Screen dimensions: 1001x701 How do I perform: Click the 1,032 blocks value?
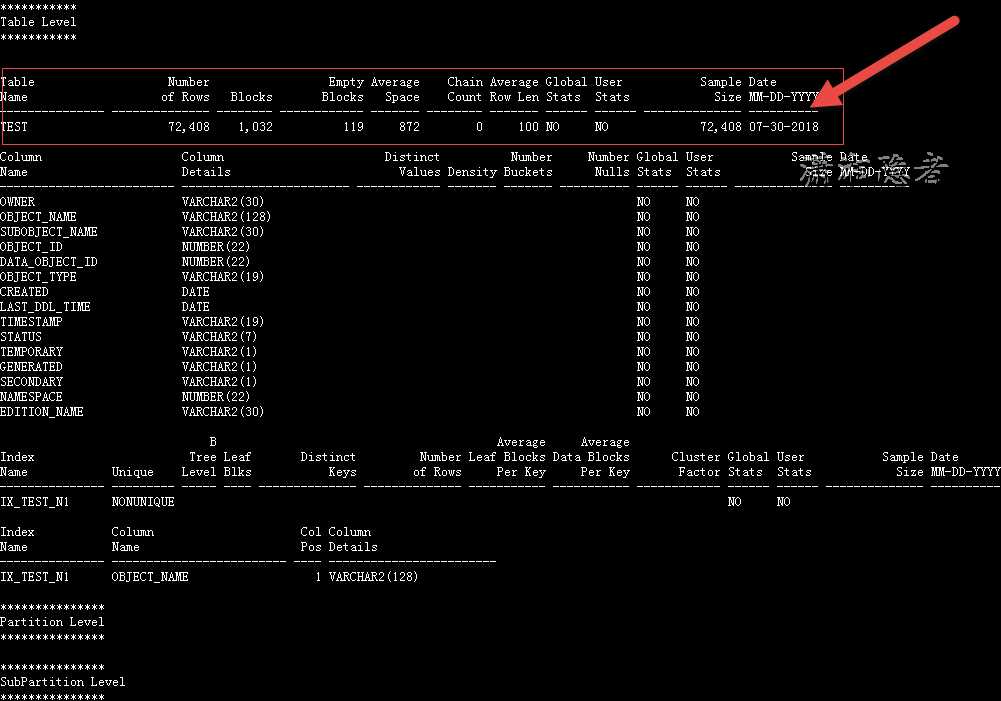click(x=255, y=126)
